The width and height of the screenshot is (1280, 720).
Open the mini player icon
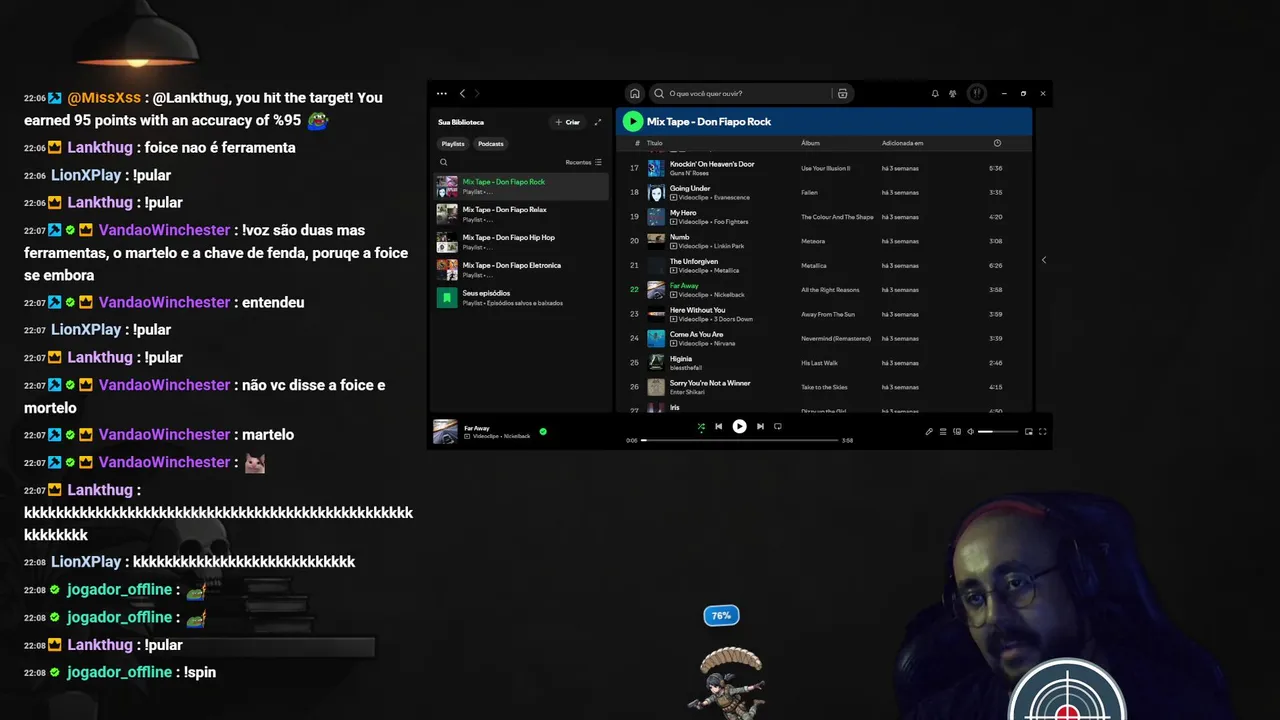[x=1028, y=432]
